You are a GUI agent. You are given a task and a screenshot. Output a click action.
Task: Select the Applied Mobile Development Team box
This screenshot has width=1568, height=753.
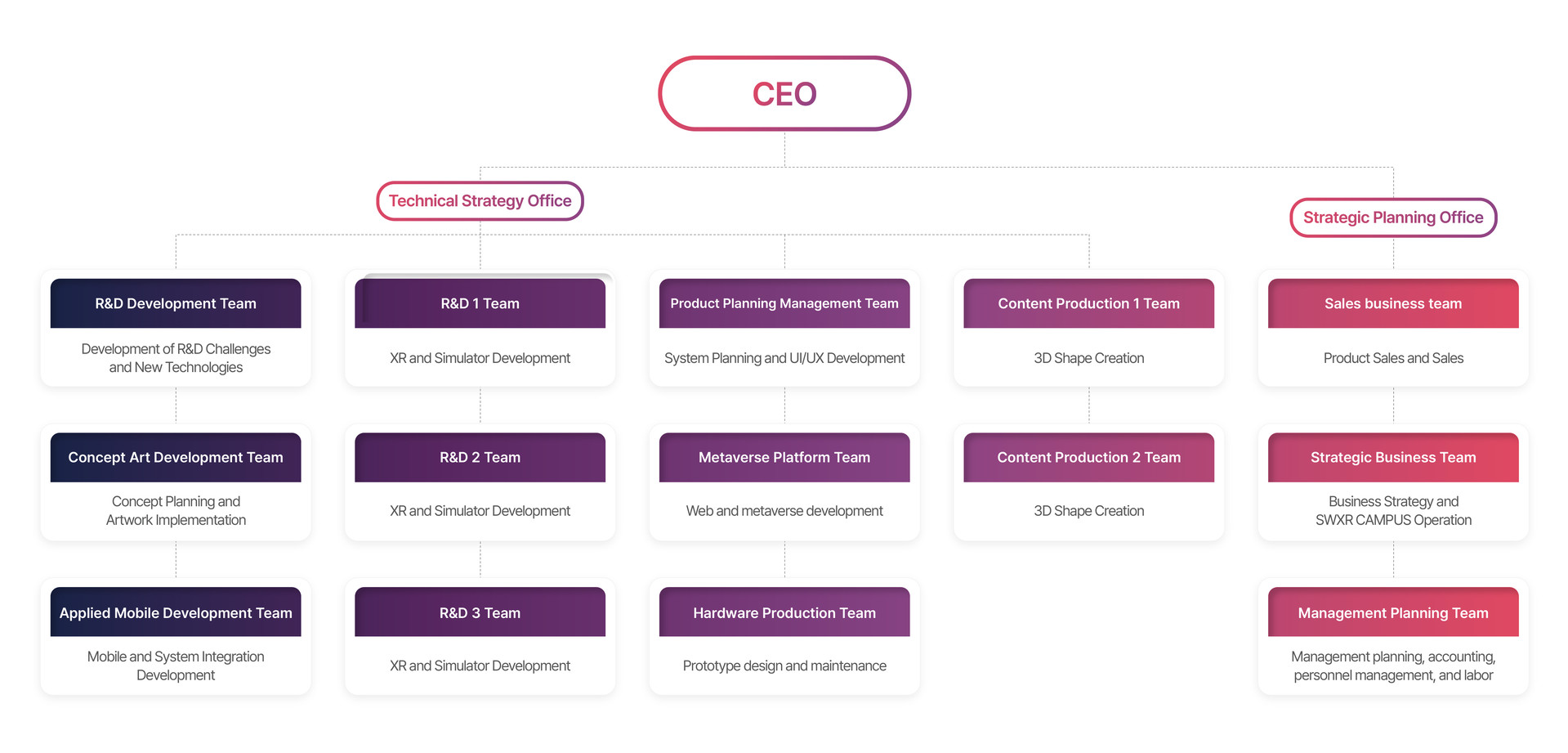point(176,637)
